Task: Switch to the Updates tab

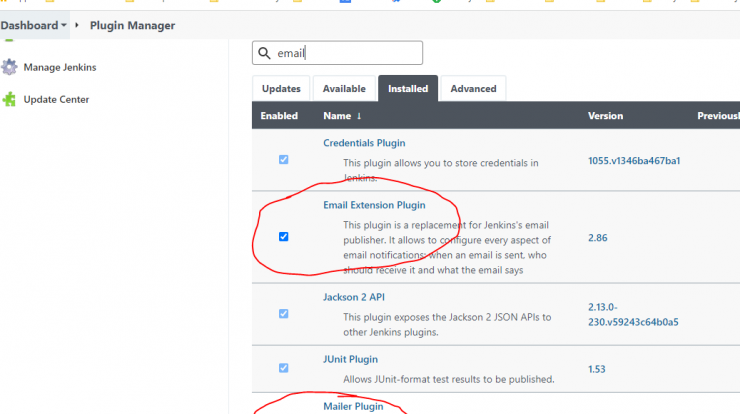Action: (281, 88)
